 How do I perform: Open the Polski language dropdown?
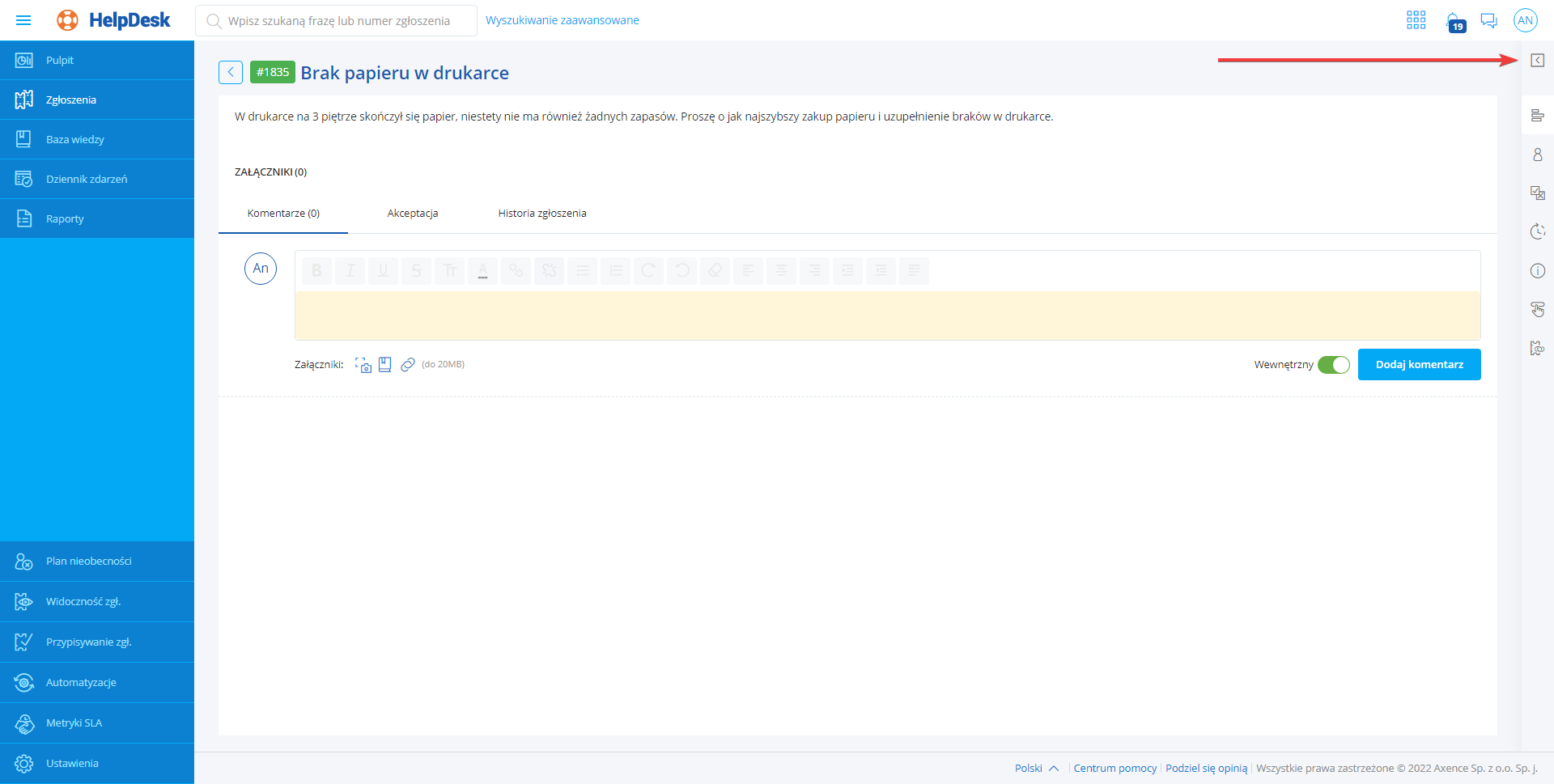(1036, 768)
